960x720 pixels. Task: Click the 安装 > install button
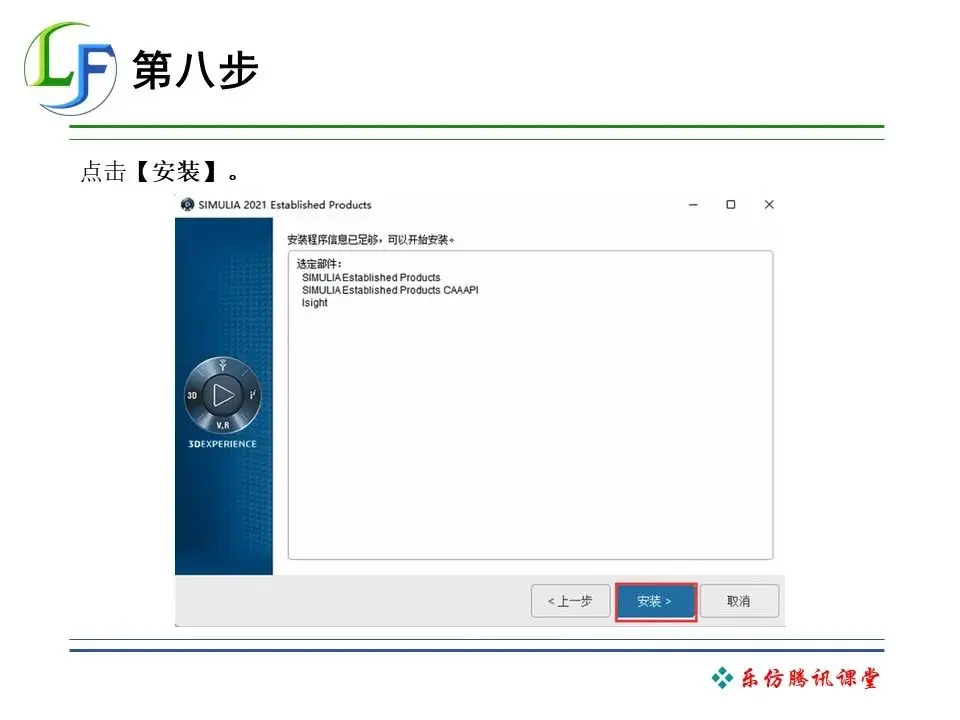point(656,601)
